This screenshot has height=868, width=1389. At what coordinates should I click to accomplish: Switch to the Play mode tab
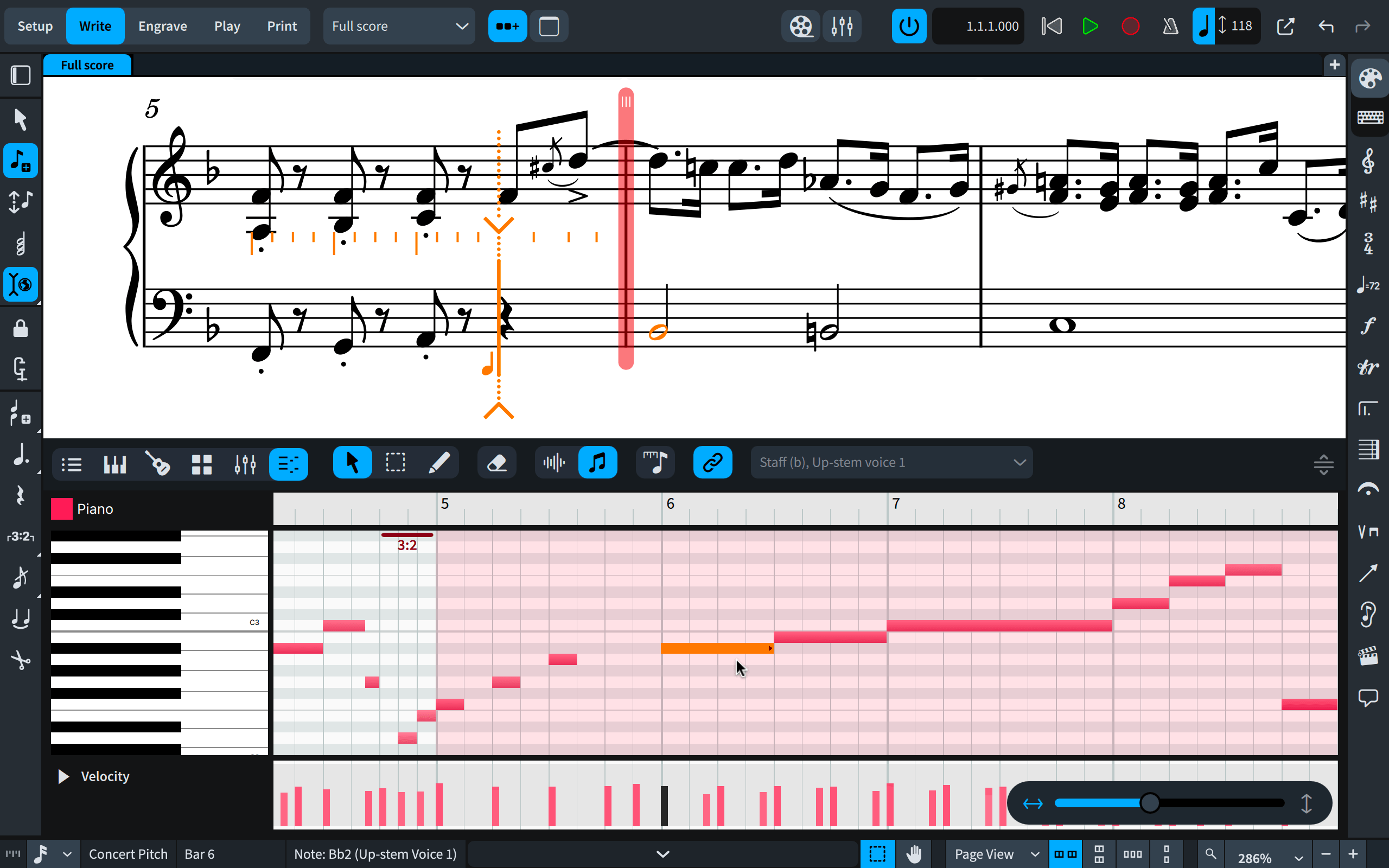tap(227, 26)
